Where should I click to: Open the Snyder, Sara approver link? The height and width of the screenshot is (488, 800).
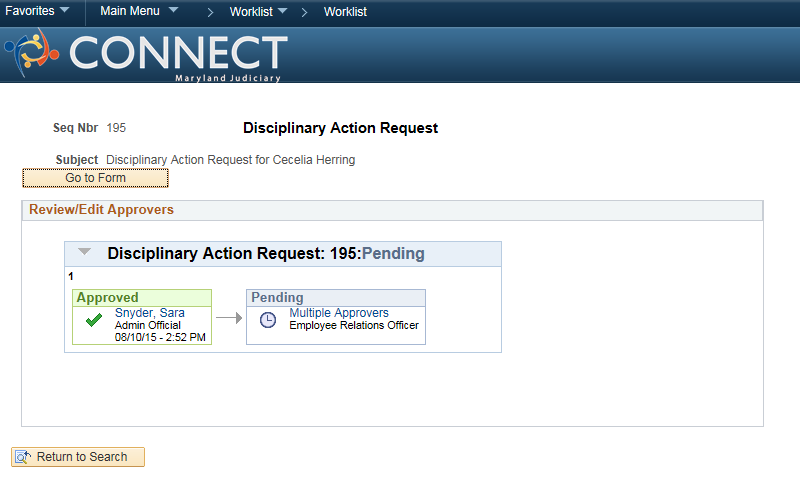click(149, 313)
